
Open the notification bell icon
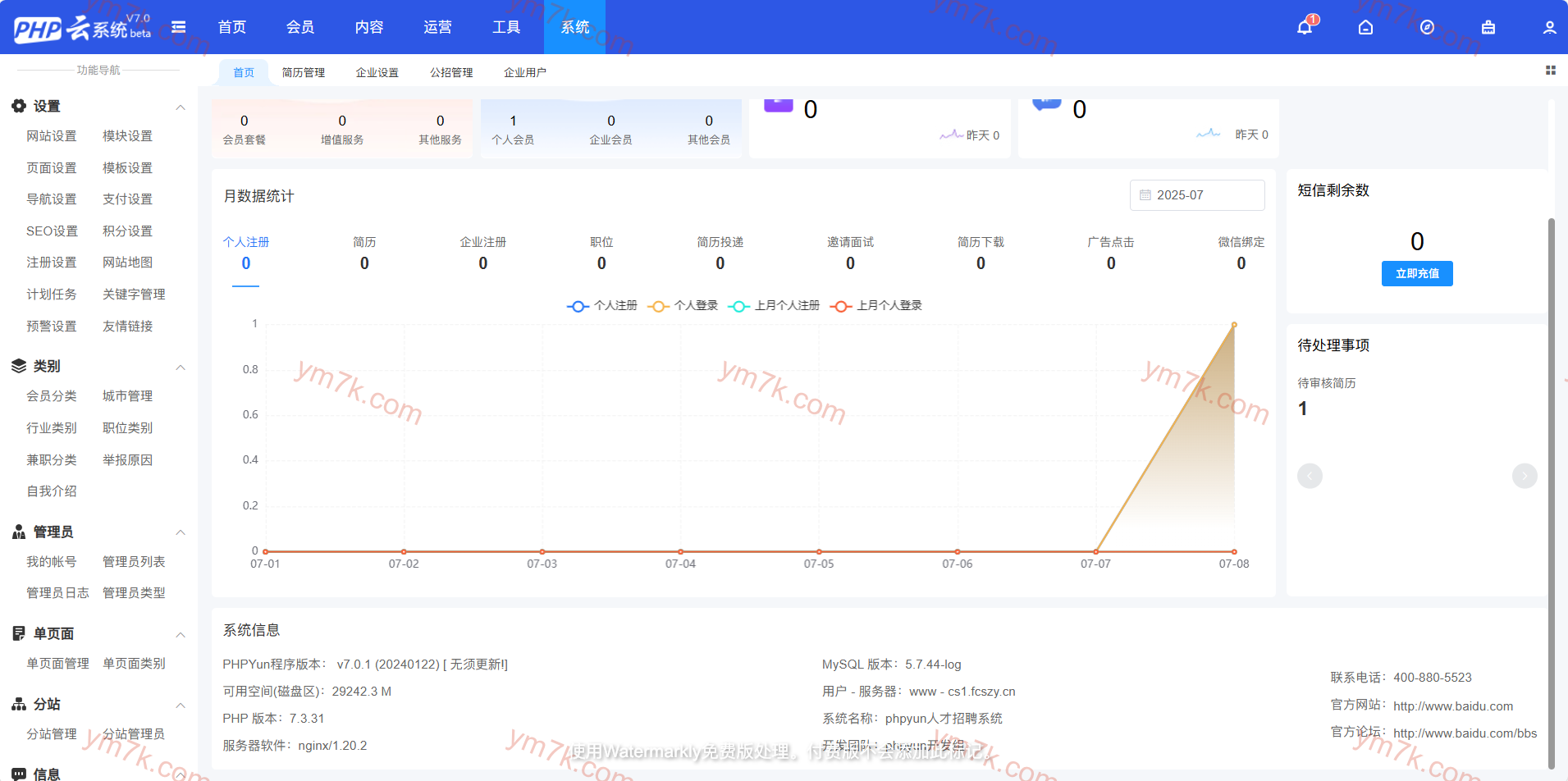click(x=1305, y=27)
